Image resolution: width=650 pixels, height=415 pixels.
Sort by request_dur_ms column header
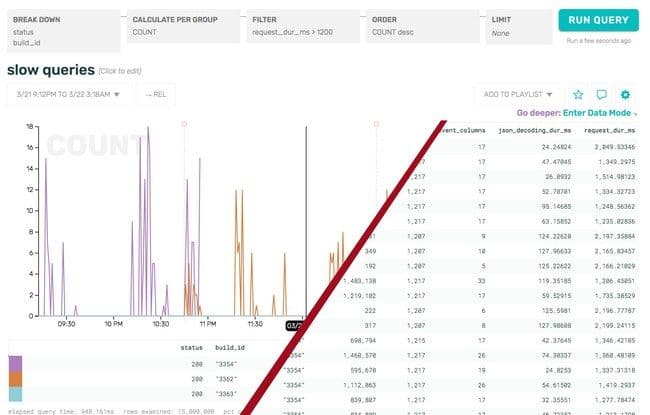[609, 130]
